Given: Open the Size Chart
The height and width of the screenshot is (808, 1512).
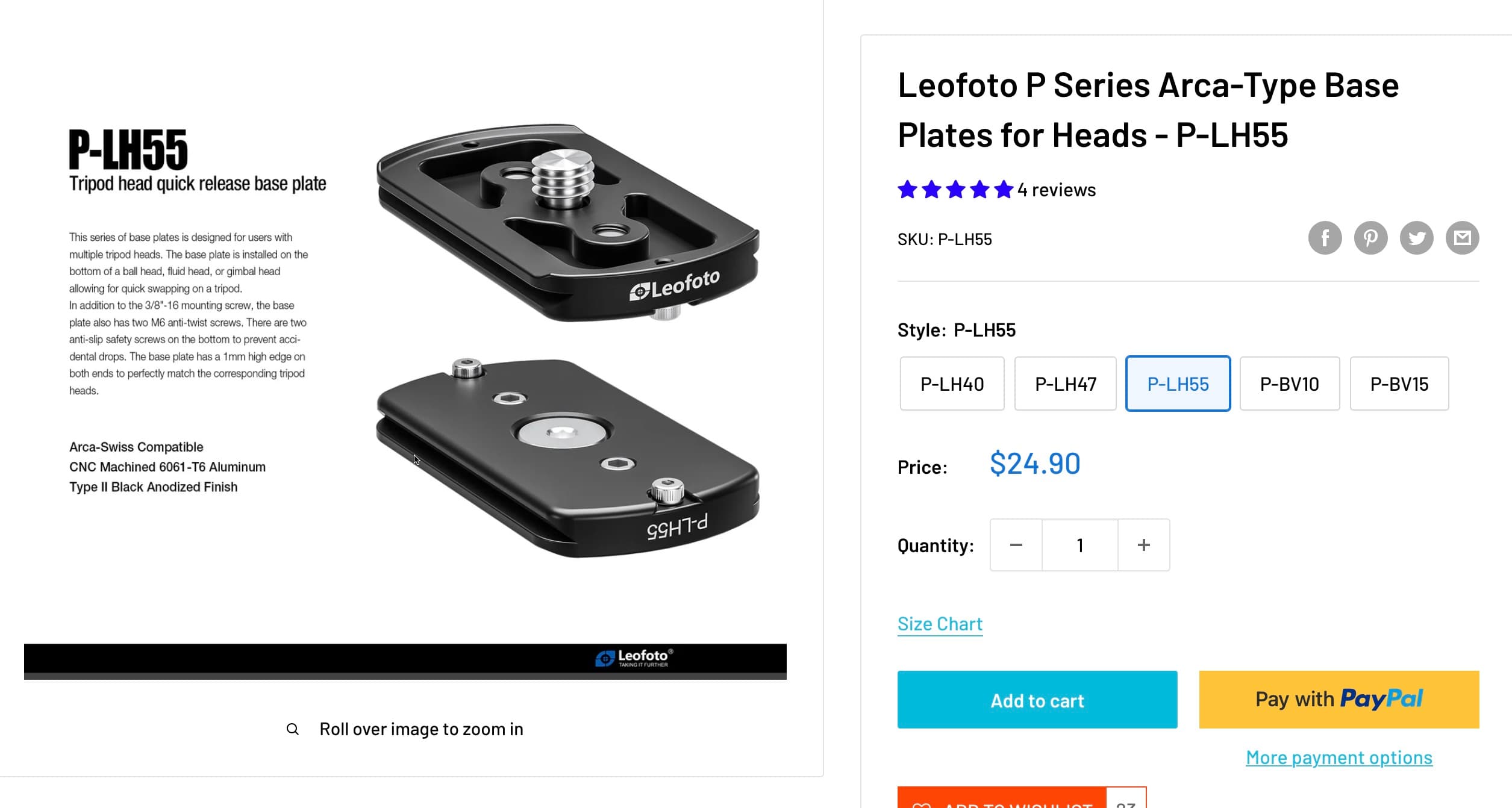Looking at the screenshot, I should pos(939,623).
